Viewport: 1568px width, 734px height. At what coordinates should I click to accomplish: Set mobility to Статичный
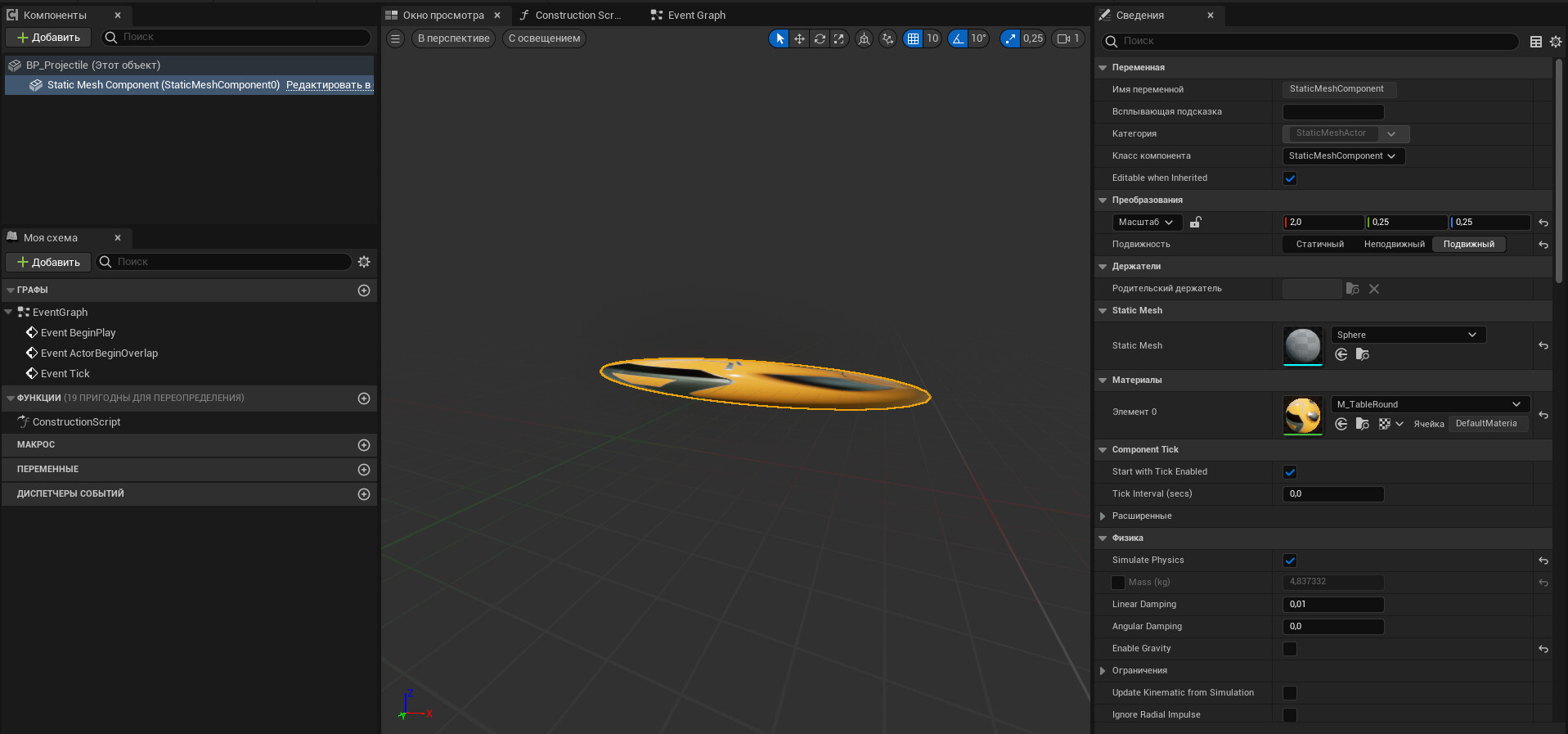coord(1319,245)
